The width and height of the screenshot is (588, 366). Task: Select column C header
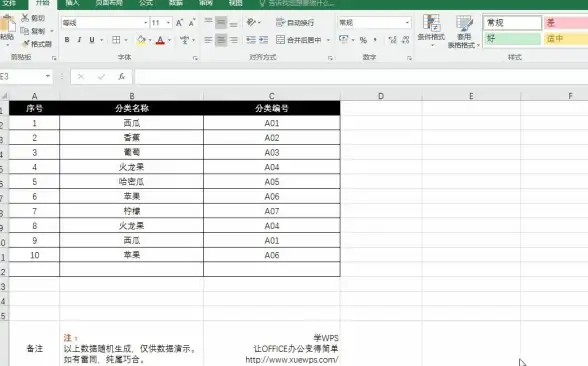point(272,96)
